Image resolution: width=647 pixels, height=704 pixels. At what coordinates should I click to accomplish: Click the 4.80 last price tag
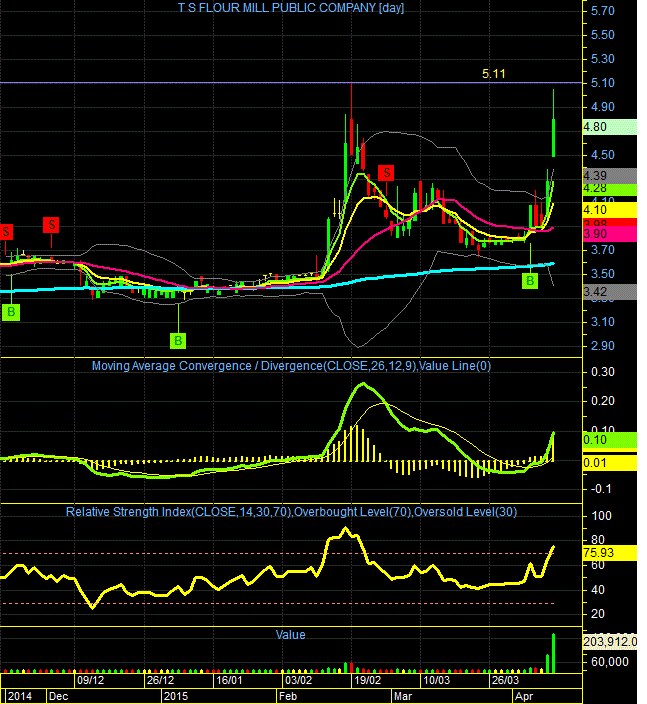[609, 127]
